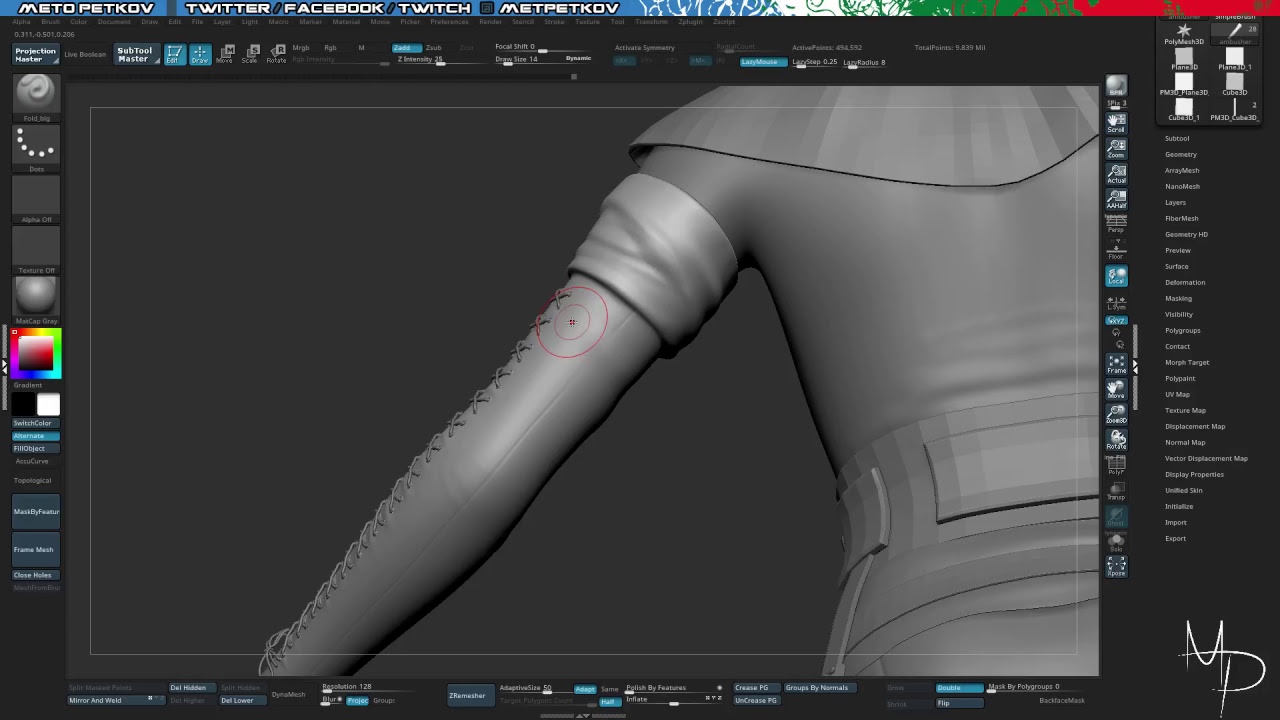Activate the Move transform icon
Screen dimensions: 1280x720
tap(225, 54)
